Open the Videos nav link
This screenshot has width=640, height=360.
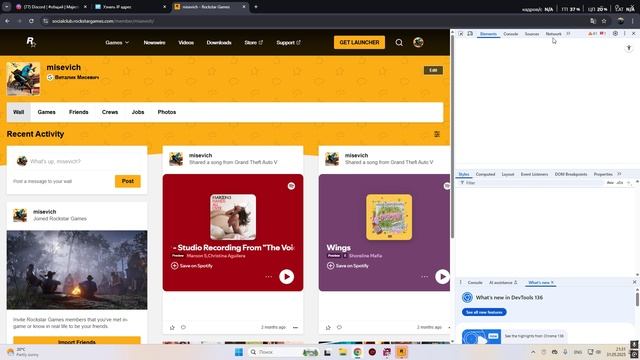tap(186, 42)
